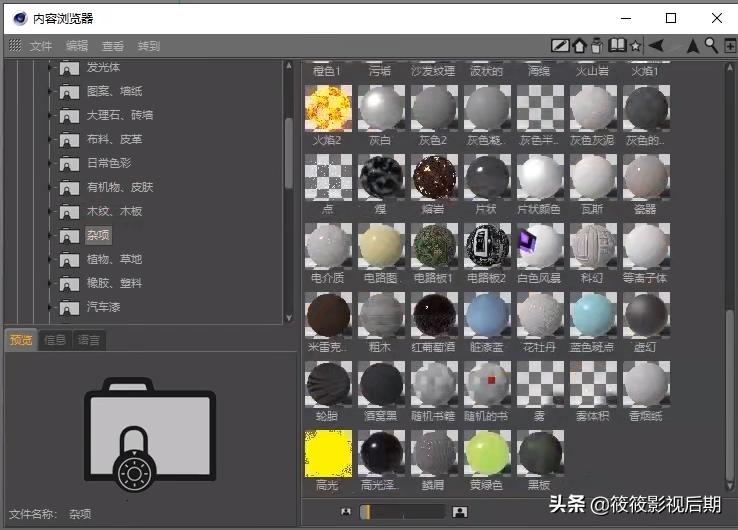
Task: Select the 红葡萄酒 material thumbnail
Action: coord(434,315)
